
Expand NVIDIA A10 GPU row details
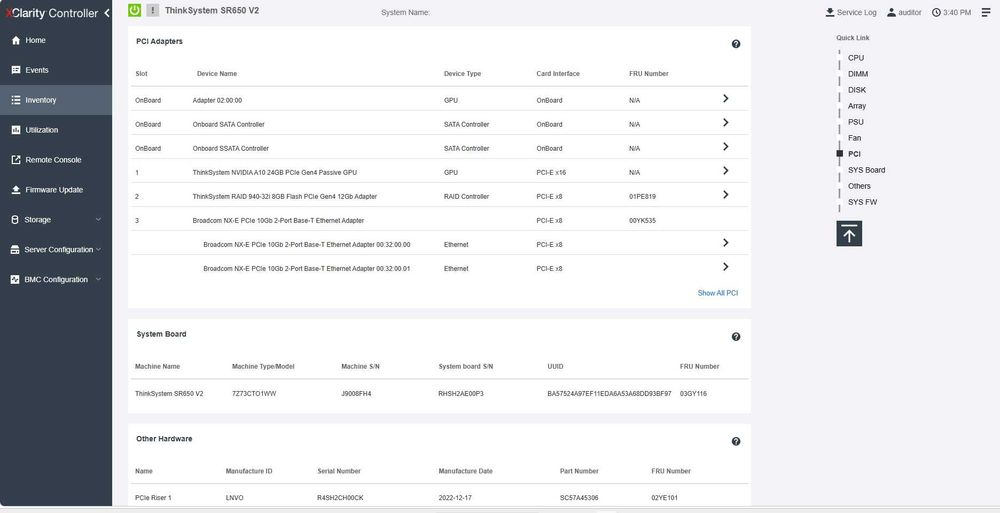point(726,170)
